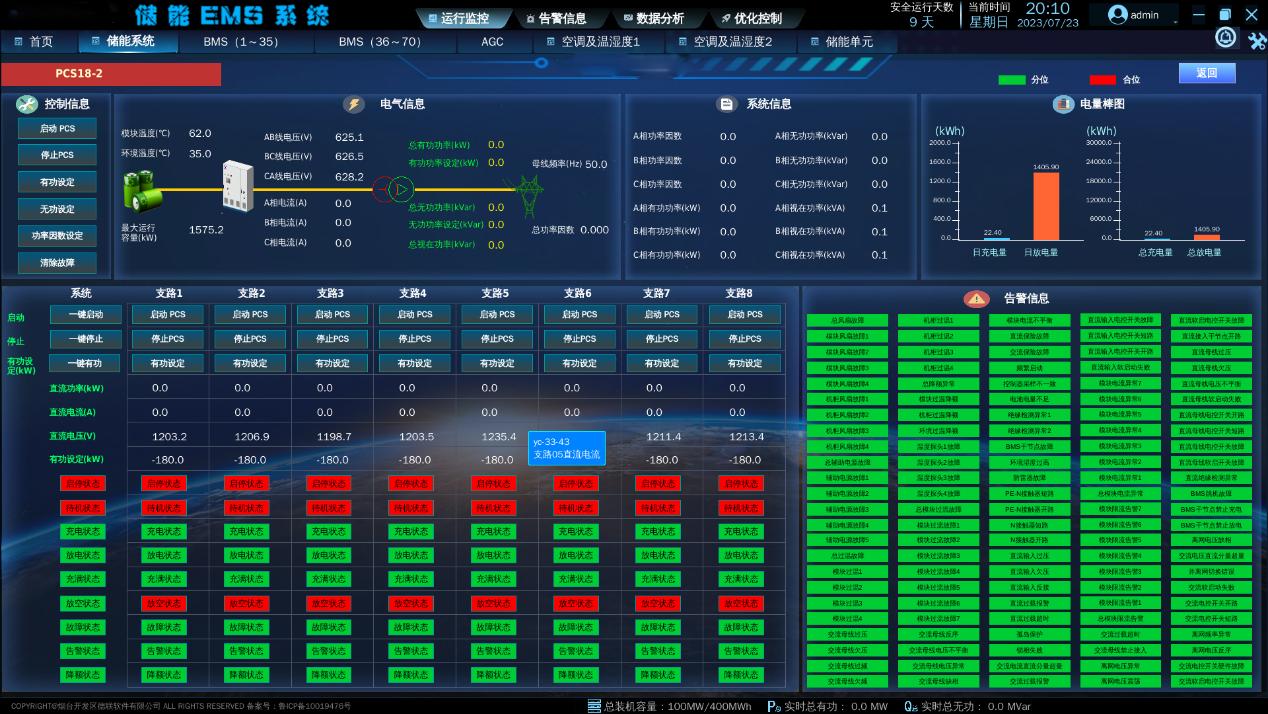This screenshot has height=714, width=1268.
Task: Click the lightning bolt icon beside 电气信息
Action: tap(354, 104)
